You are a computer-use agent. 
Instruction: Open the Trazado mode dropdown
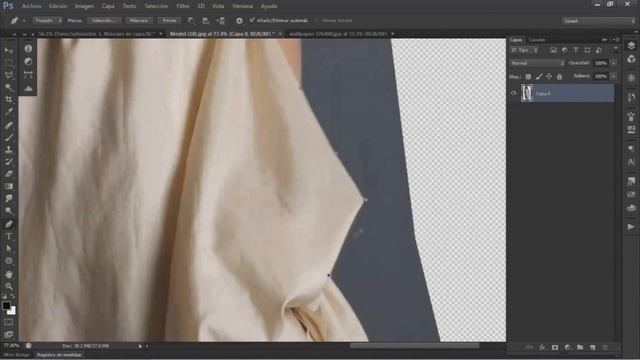point(47,20)
